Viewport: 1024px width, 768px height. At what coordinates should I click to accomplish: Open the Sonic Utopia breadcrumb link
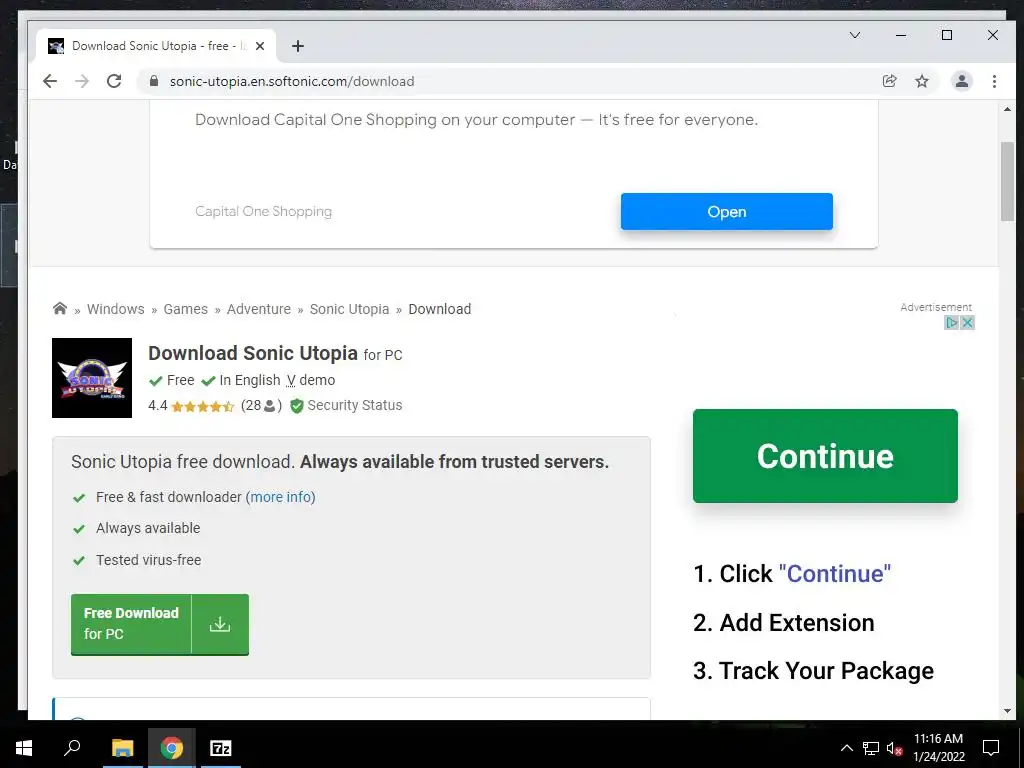point(349,309)
